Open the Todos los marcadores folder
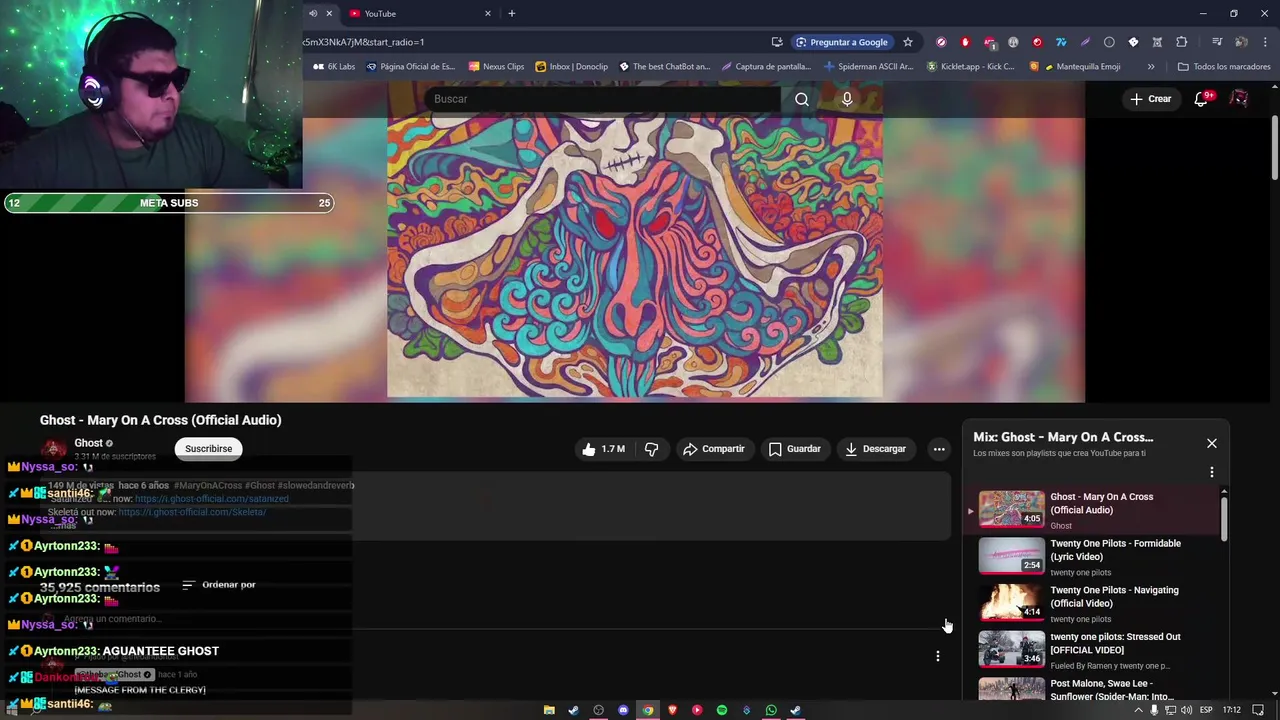 tap(1224, 67)
